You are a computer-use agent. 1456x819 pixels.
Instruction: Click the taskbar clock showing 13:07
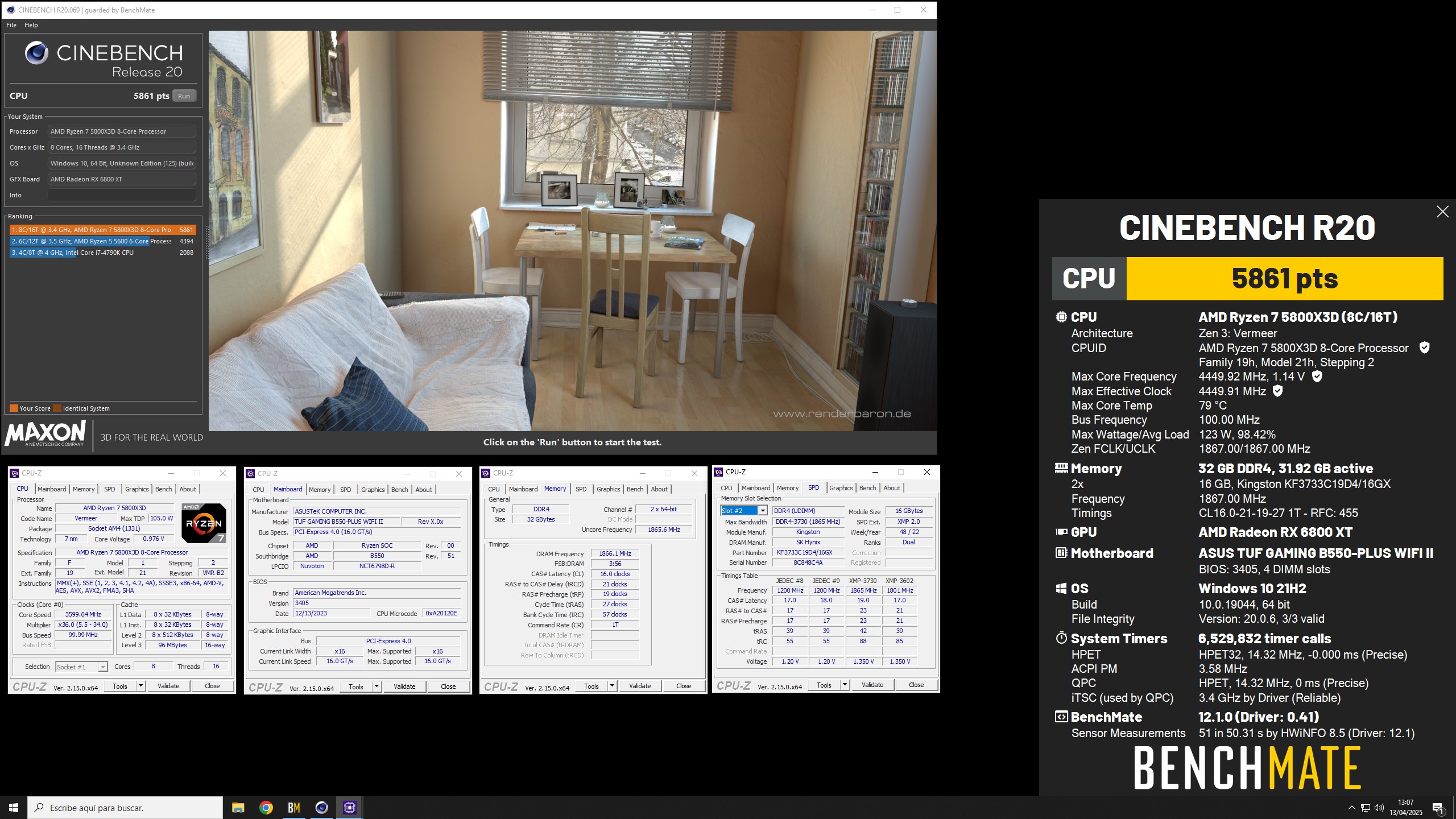(1406, 808)
